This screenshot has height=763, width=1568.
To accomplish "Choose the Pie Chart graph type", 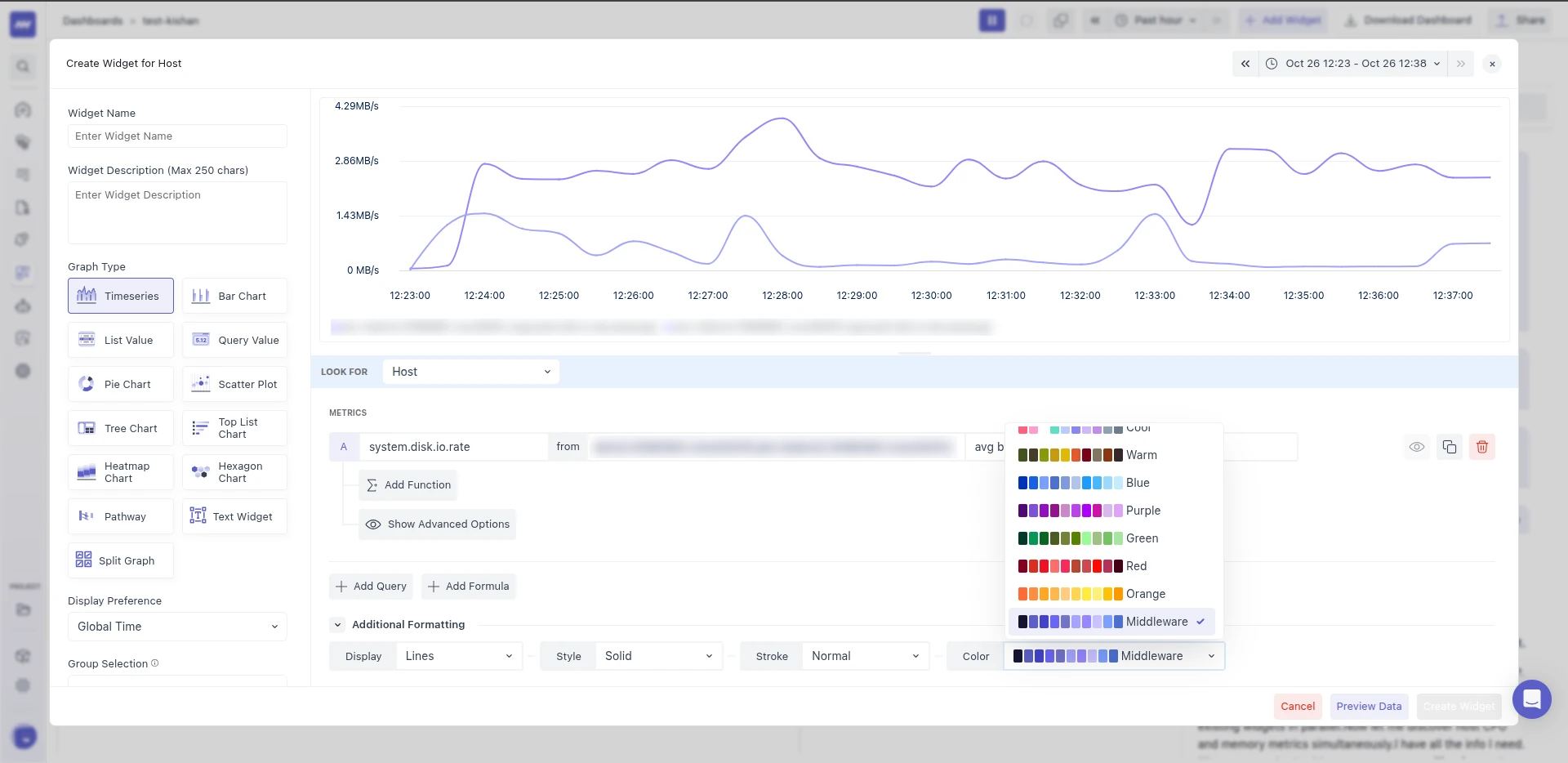I will [121, 384].
